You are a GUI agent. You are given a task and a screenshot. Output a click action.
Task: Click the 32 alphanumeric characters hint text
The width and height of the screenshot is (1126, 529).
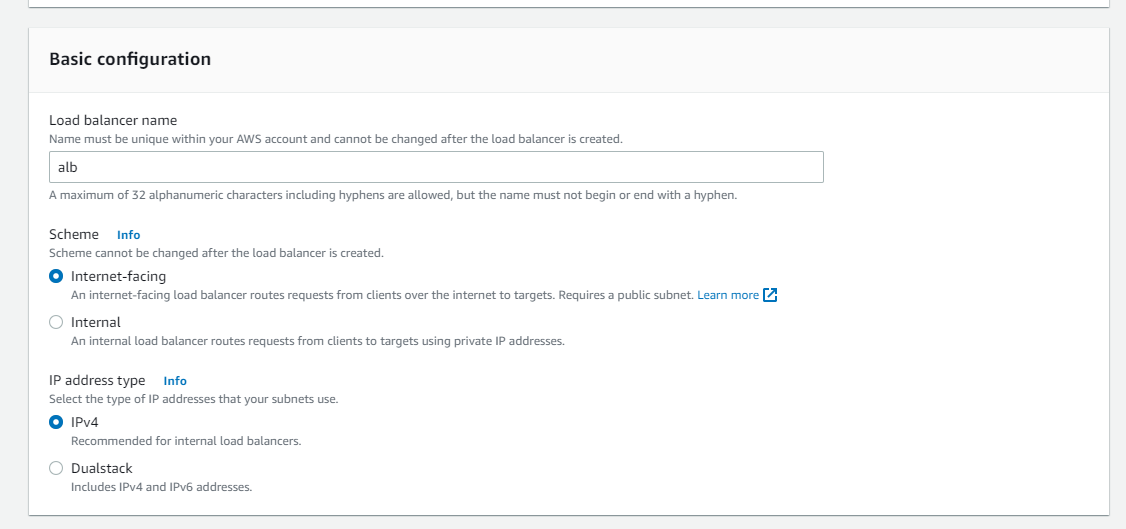(x=393, y=195)
